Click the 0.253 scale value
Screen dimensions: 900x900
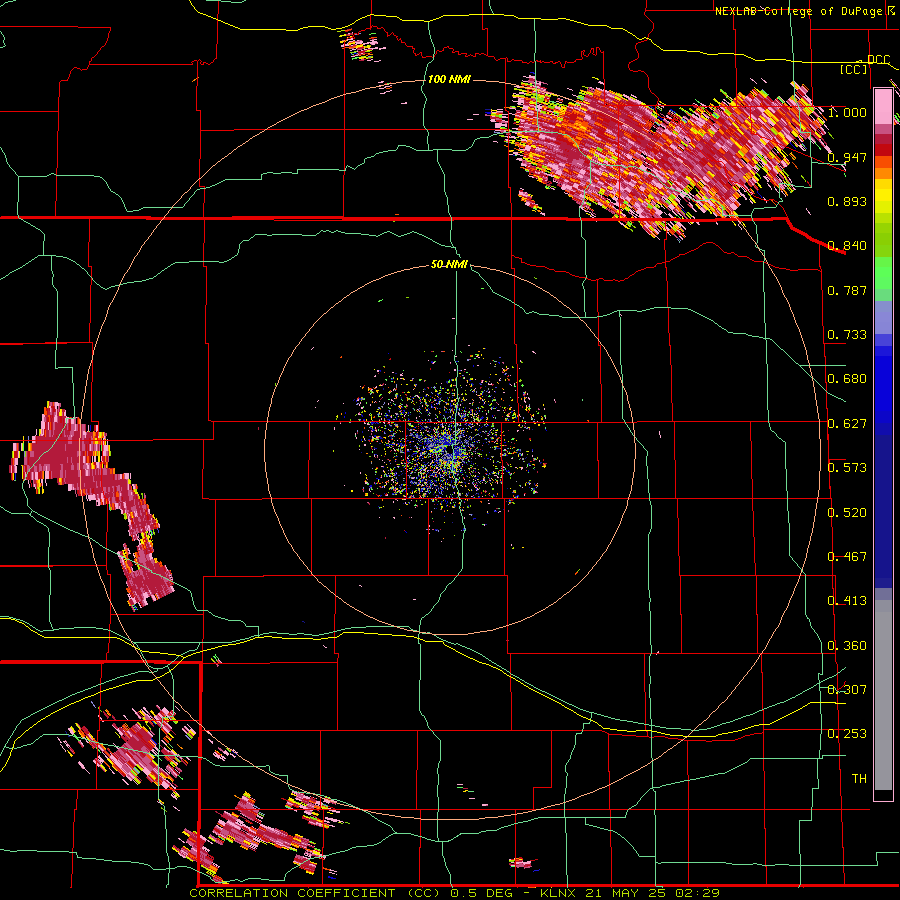(847, 734)
